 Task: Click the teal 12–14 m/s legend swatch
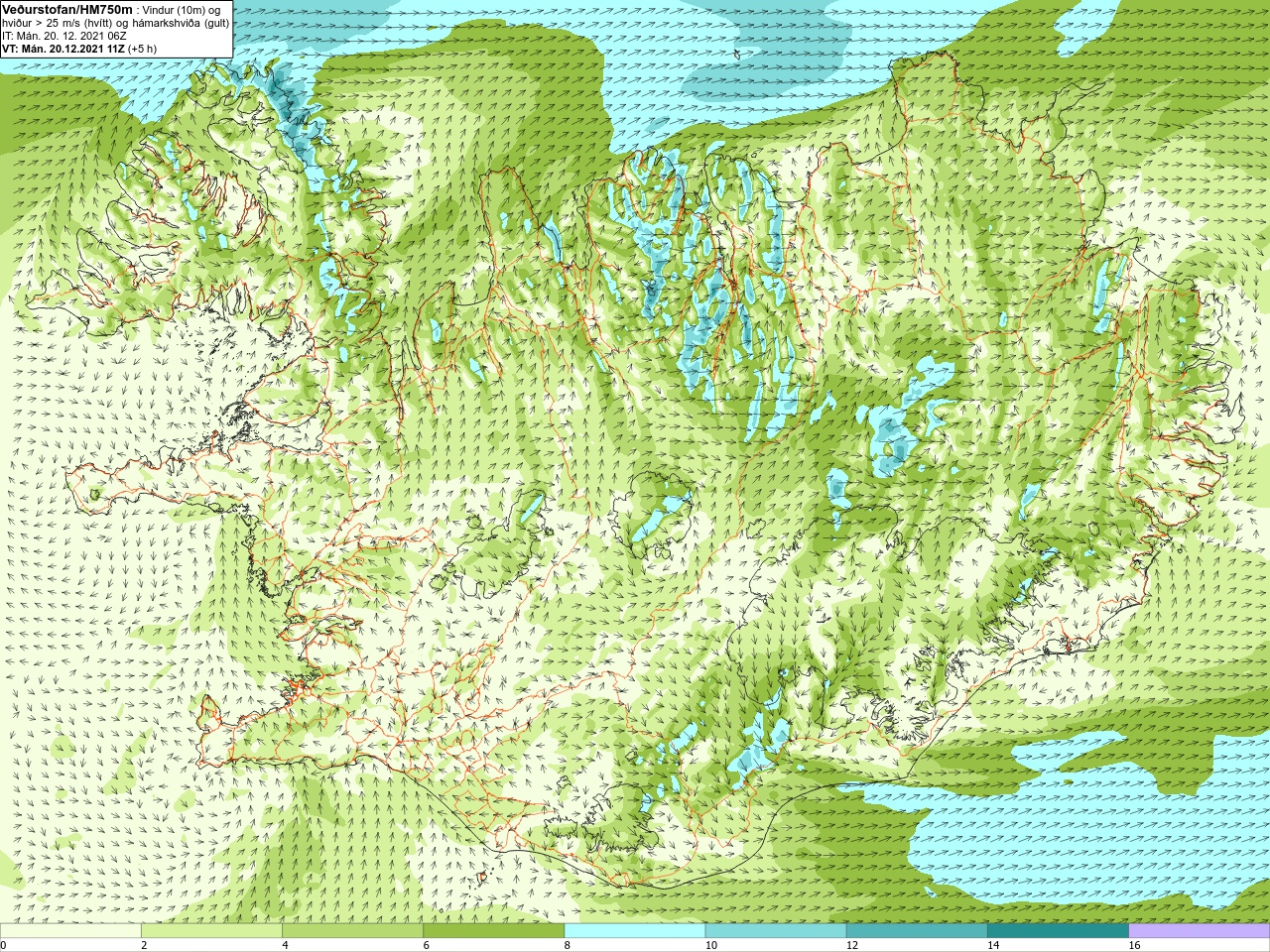[x=917, y=931]
